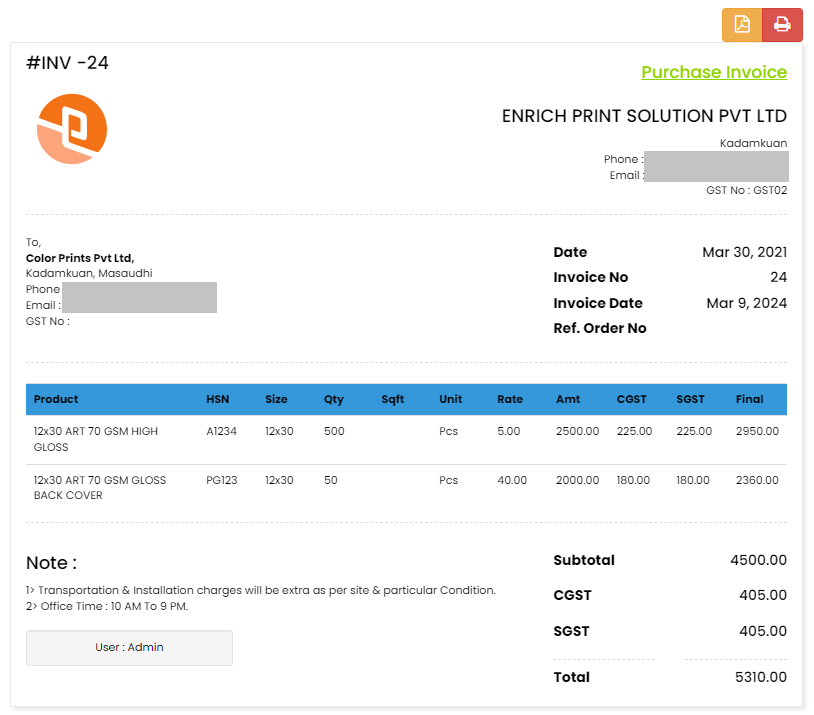Image resolution: width=814 pixels, height=715 pixels.
Task: Click the #INV -24 heading
Action: 68,63
